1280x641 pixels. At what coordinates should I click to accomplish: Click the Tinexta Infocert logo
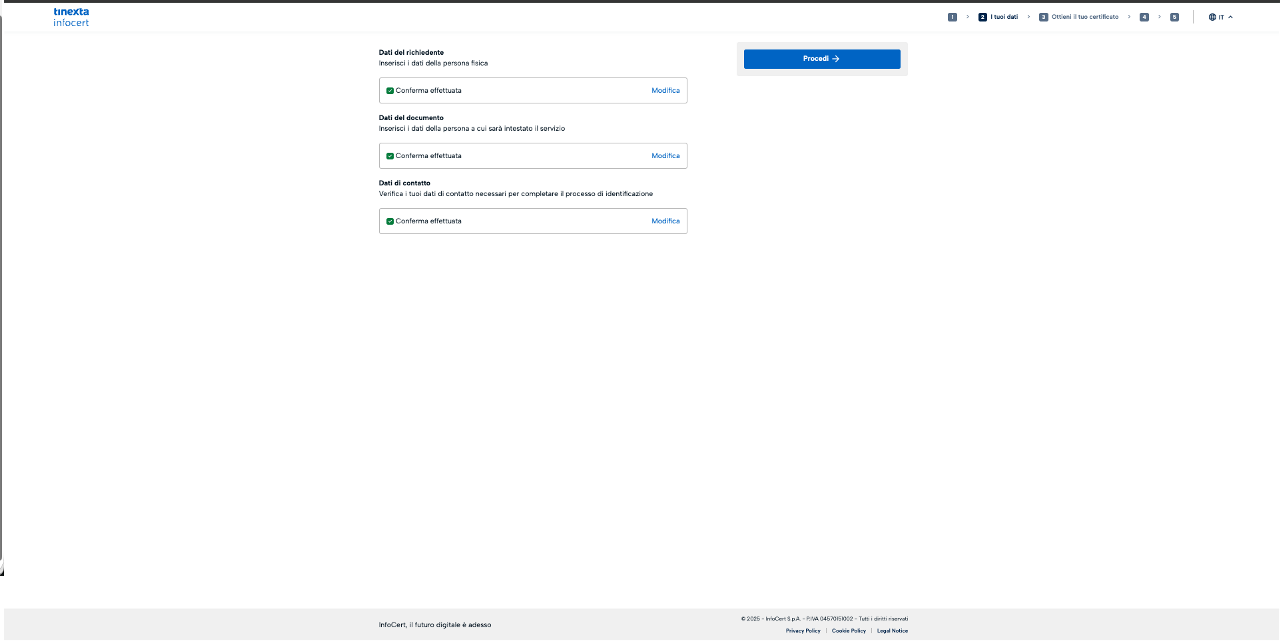coord(71,16)
